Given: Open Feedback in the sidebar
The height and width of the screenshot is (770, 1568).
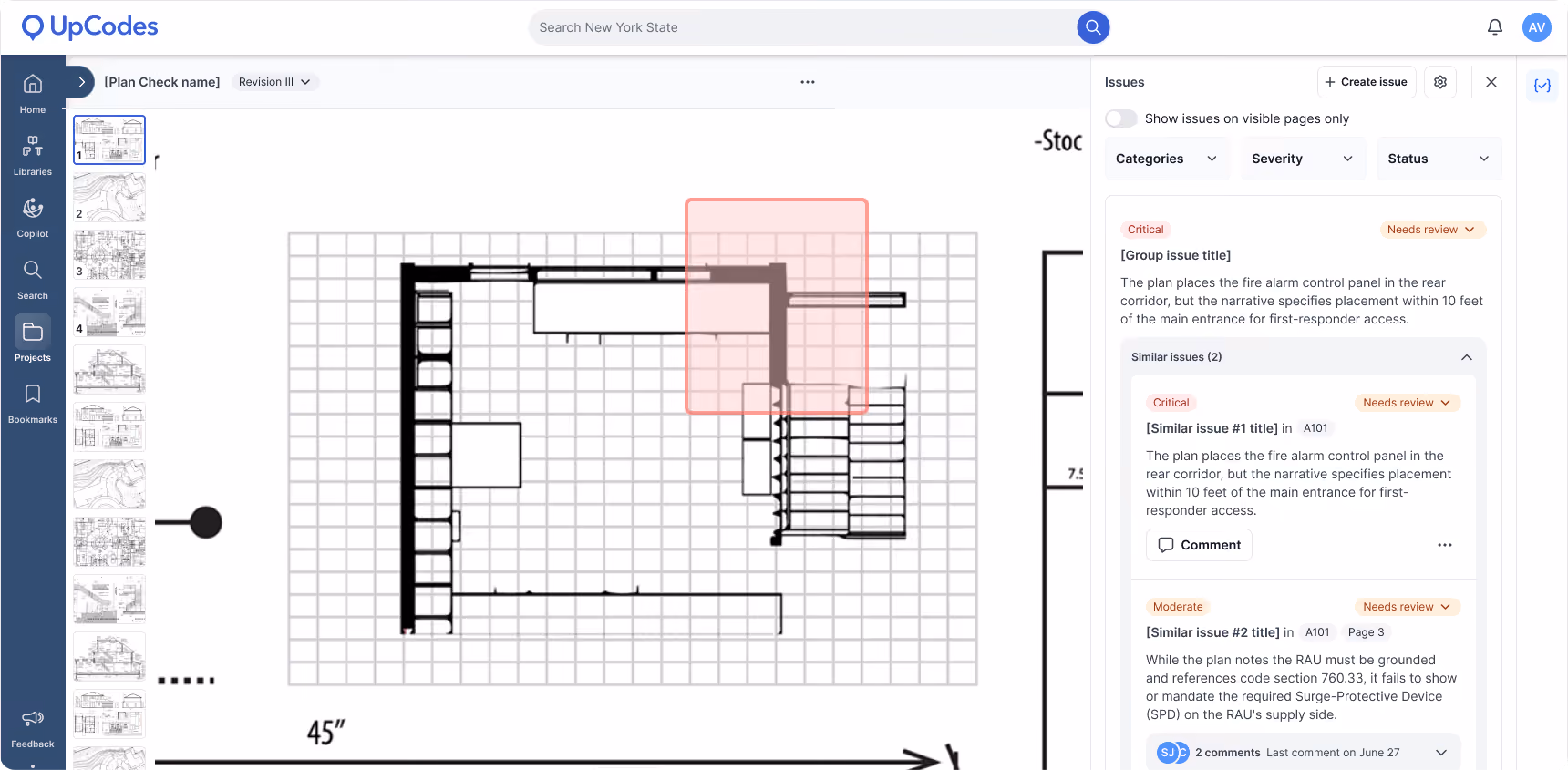Looking at the screenshot, I should (x=33, y=729).
